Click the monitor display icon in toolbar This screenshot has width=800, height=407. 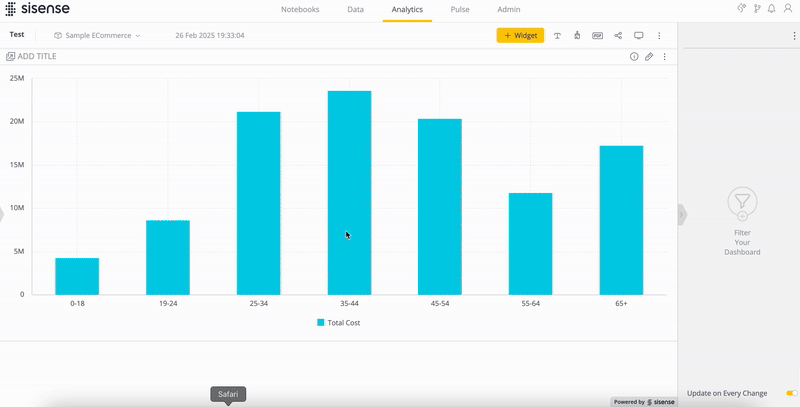click(x=639, y=35)
